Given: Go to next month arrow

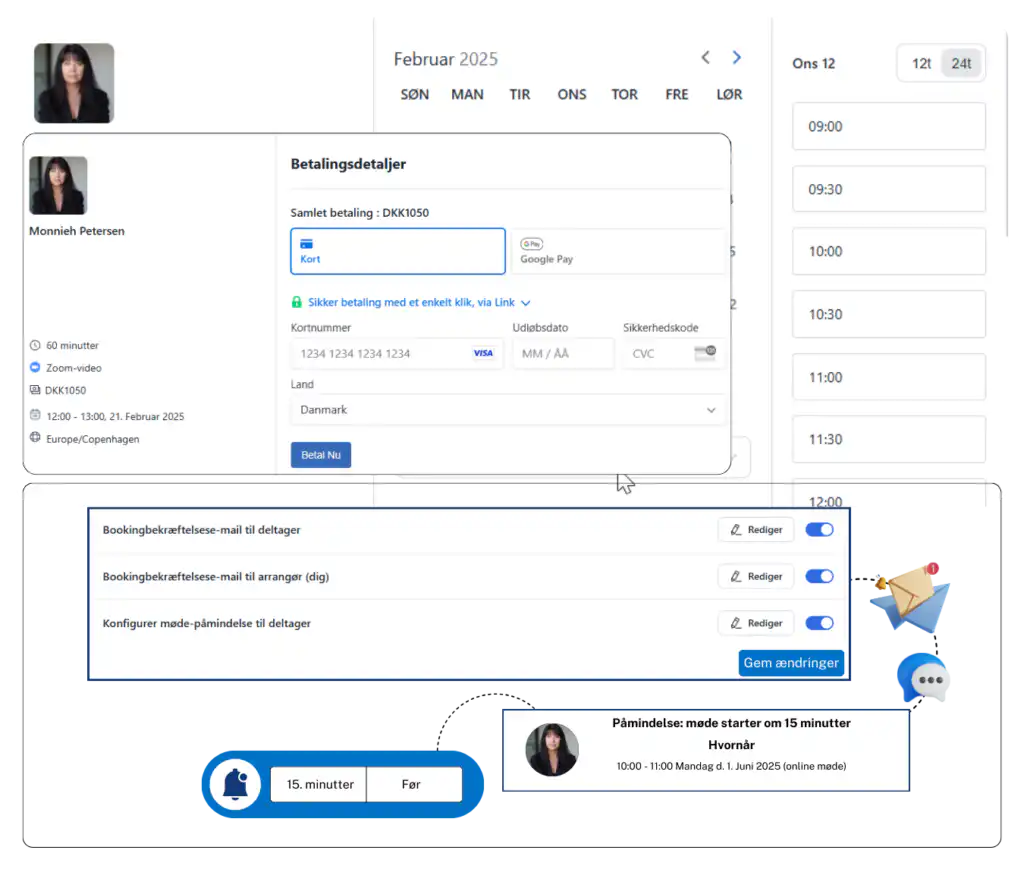Looking at the screenshot, I should (x=737, y=58).
